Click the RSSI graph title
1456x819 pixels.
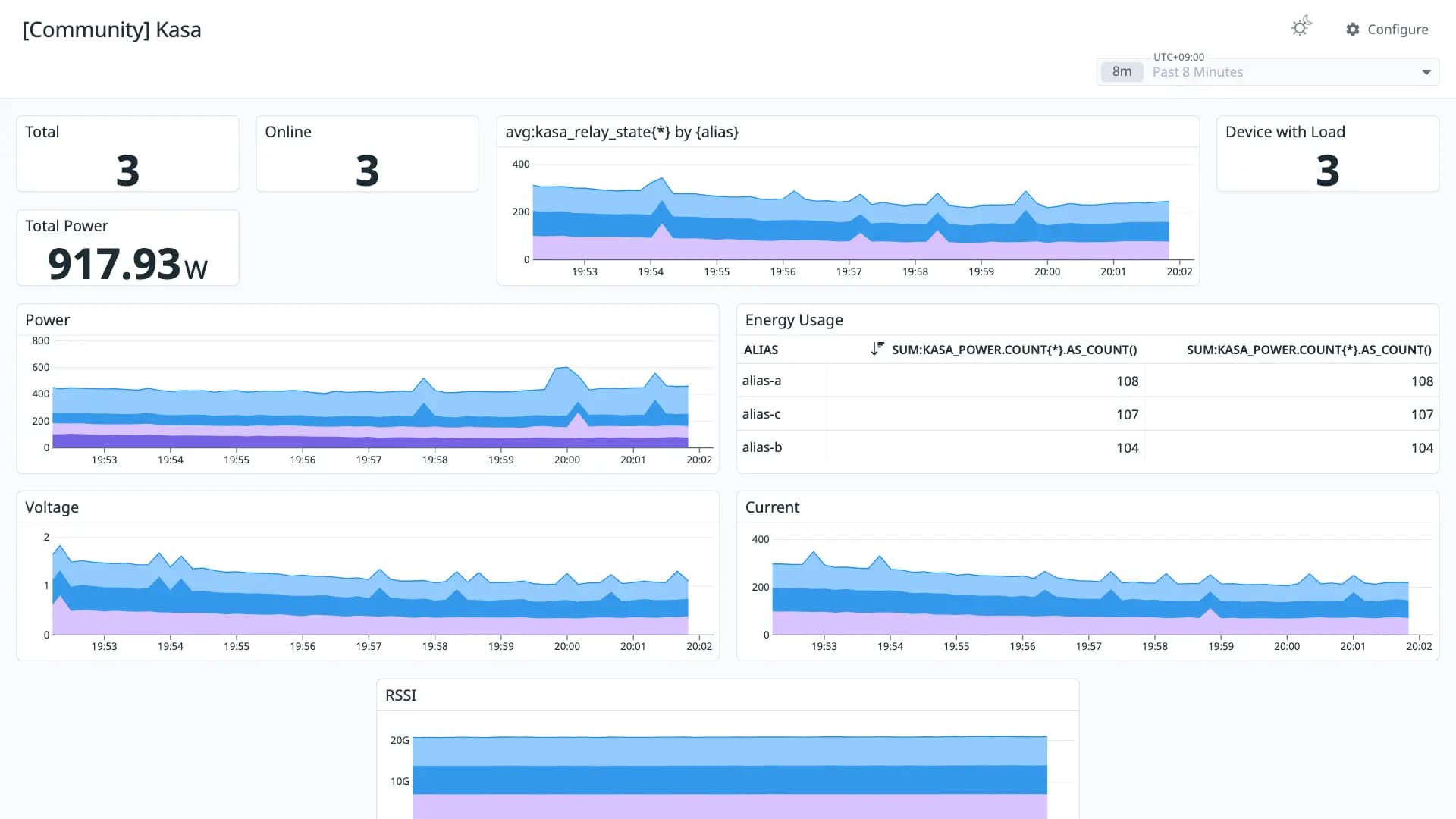(401, 695)
